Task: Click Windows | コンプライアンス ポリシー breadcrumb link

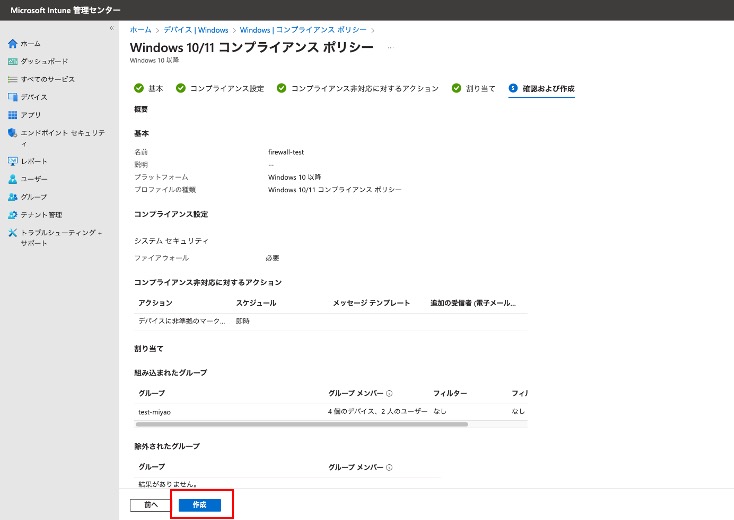Action: tap(303, 29)
